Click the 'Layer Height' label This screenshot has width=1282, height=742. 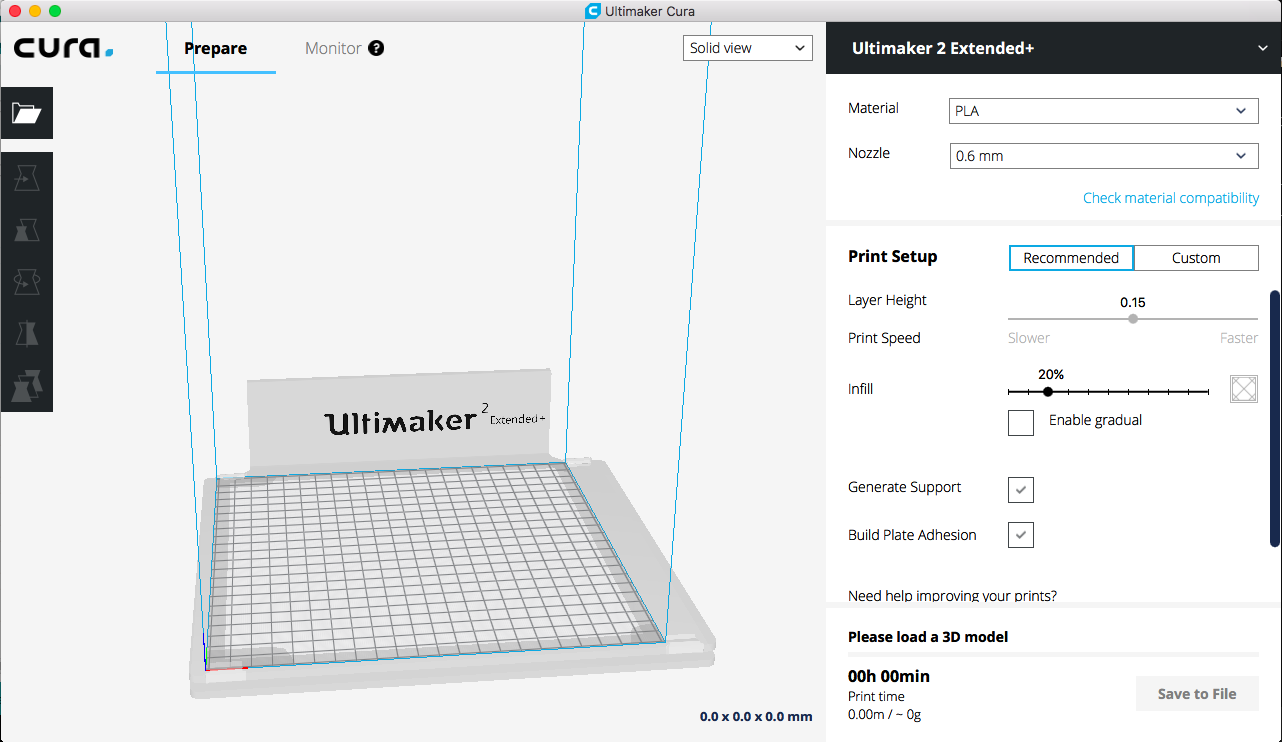[x=887, y=300]
